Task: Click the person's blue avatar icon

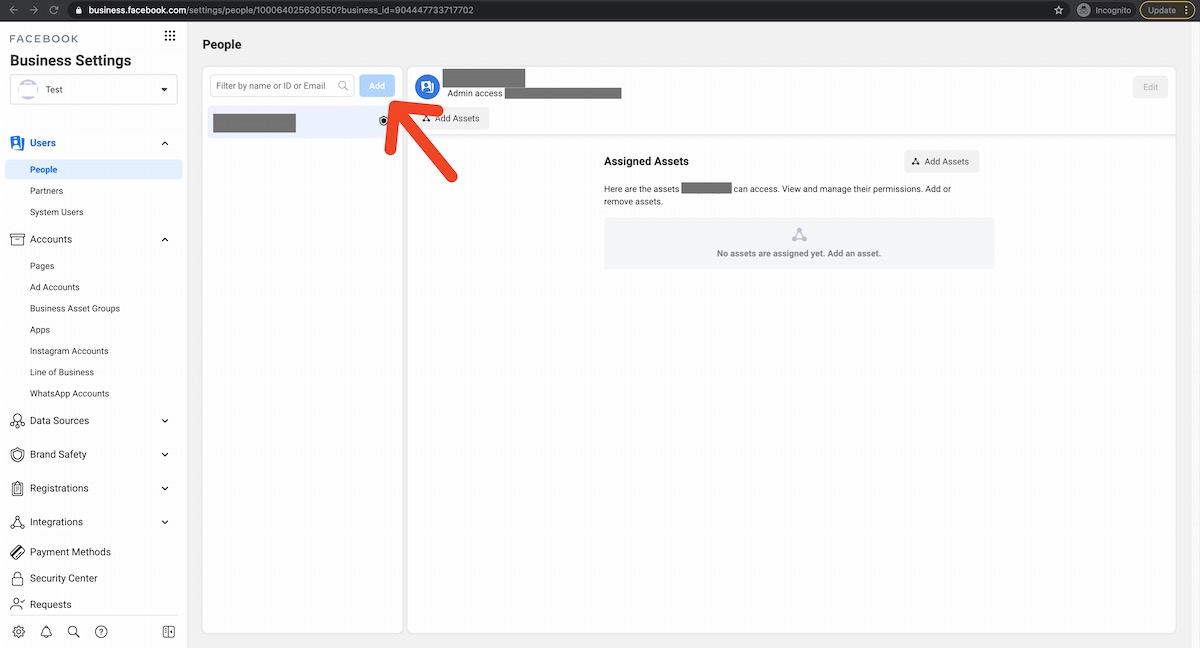Action: click(428, 88)
